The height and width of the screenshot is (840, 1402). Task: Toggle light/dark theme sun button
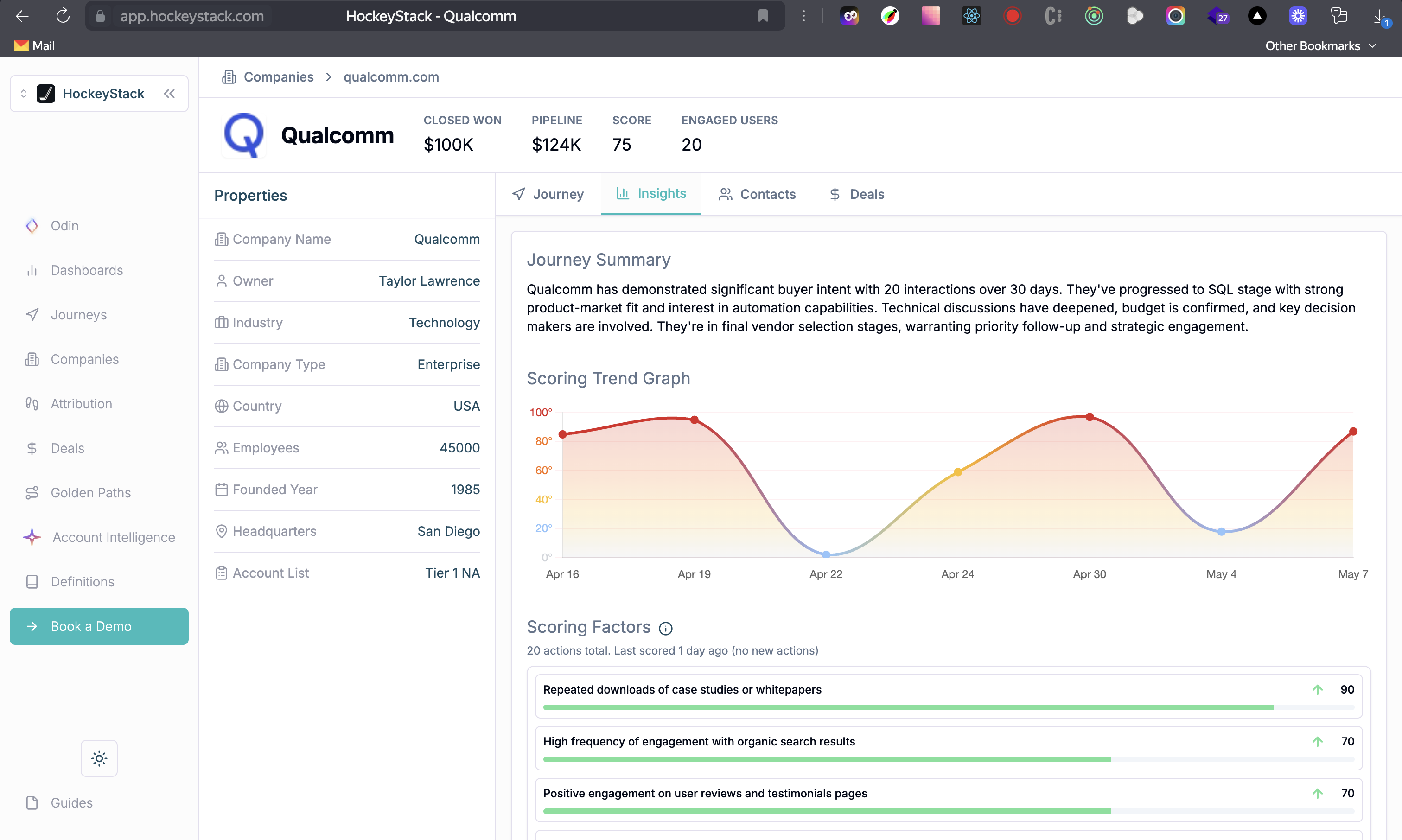click(99, 758)
